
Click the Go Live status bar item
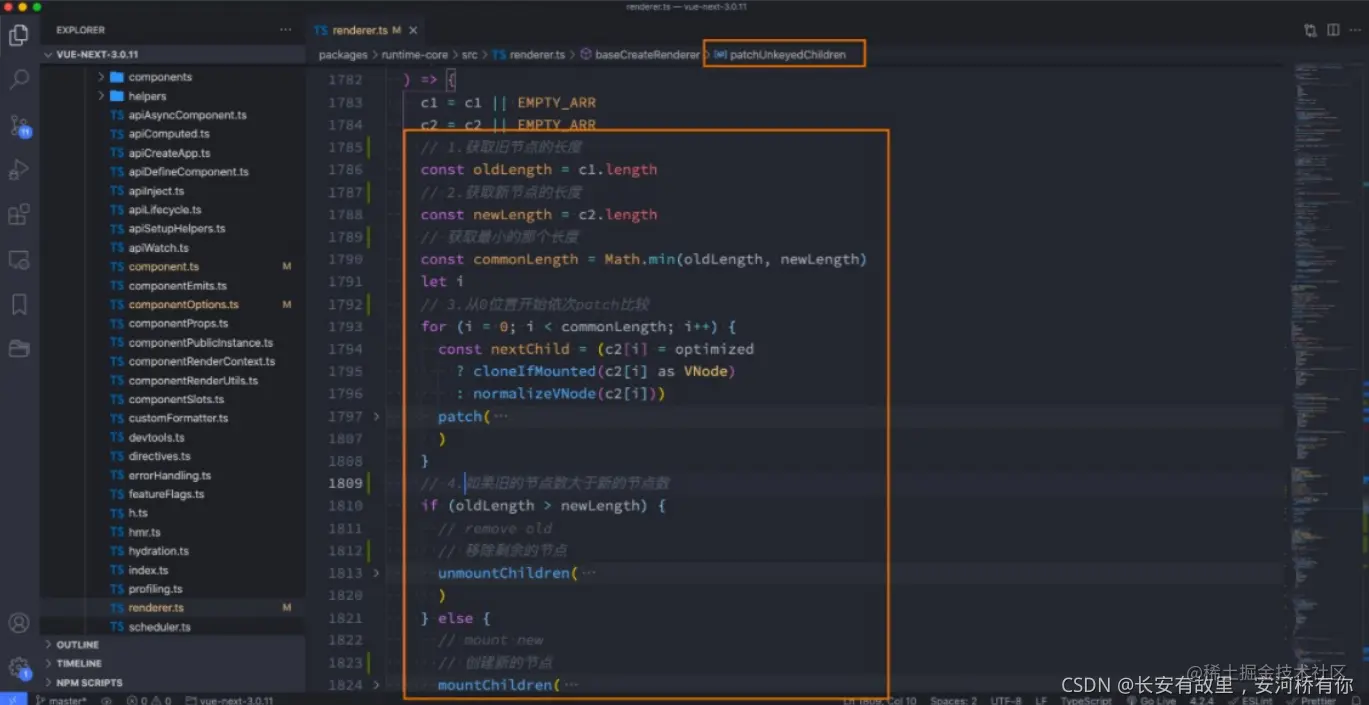click(1151, 700)
